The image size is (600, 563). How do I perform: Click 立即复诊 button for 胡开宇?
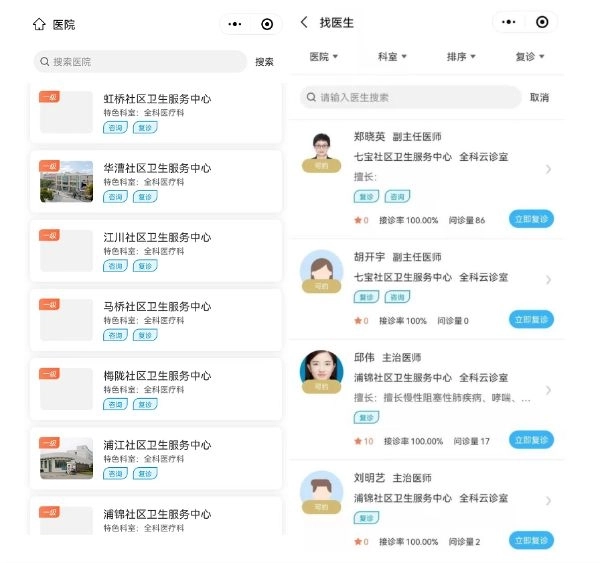point(531,319)
